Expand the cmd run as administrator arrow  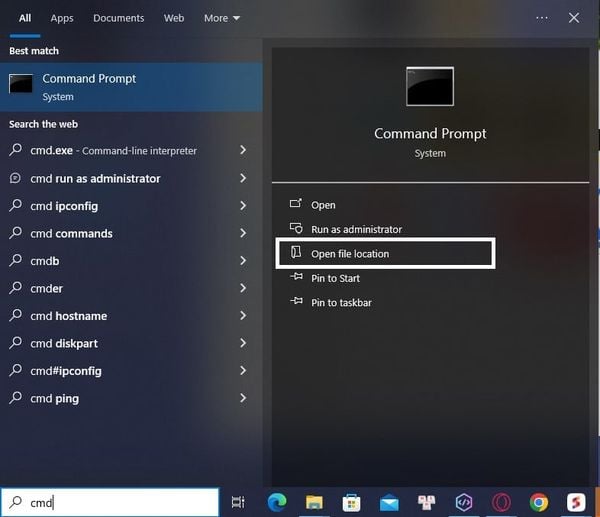[243, 178]
